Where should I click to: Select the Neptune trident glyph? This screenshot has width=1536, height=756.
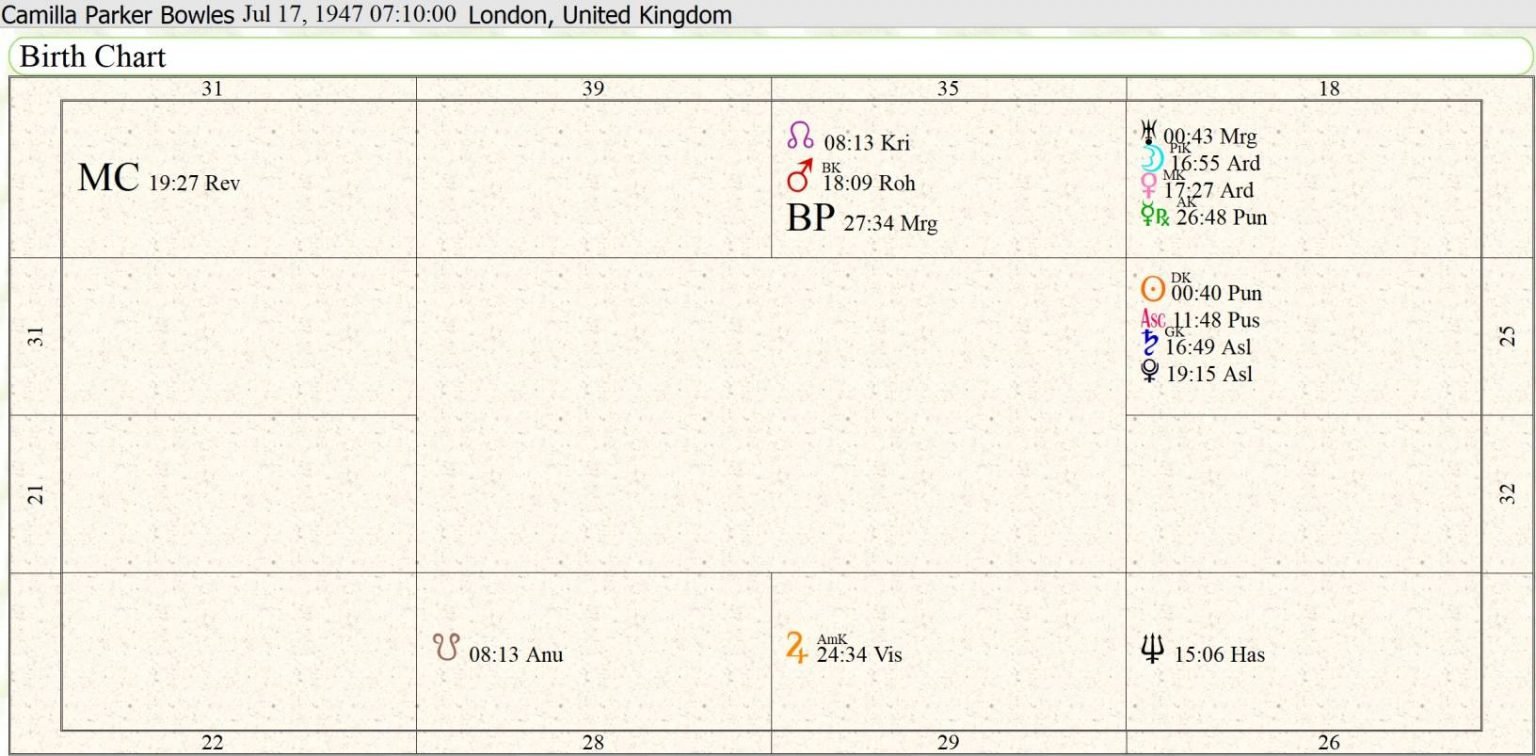[x=1152, y=650]
